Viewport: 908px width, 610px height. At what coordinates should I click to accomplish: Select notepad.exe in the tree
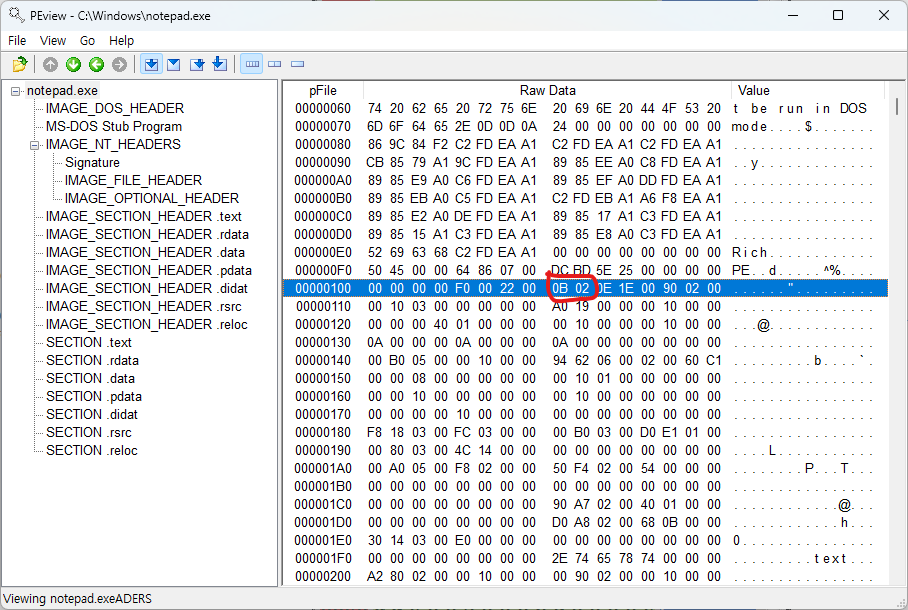[63, 90]
